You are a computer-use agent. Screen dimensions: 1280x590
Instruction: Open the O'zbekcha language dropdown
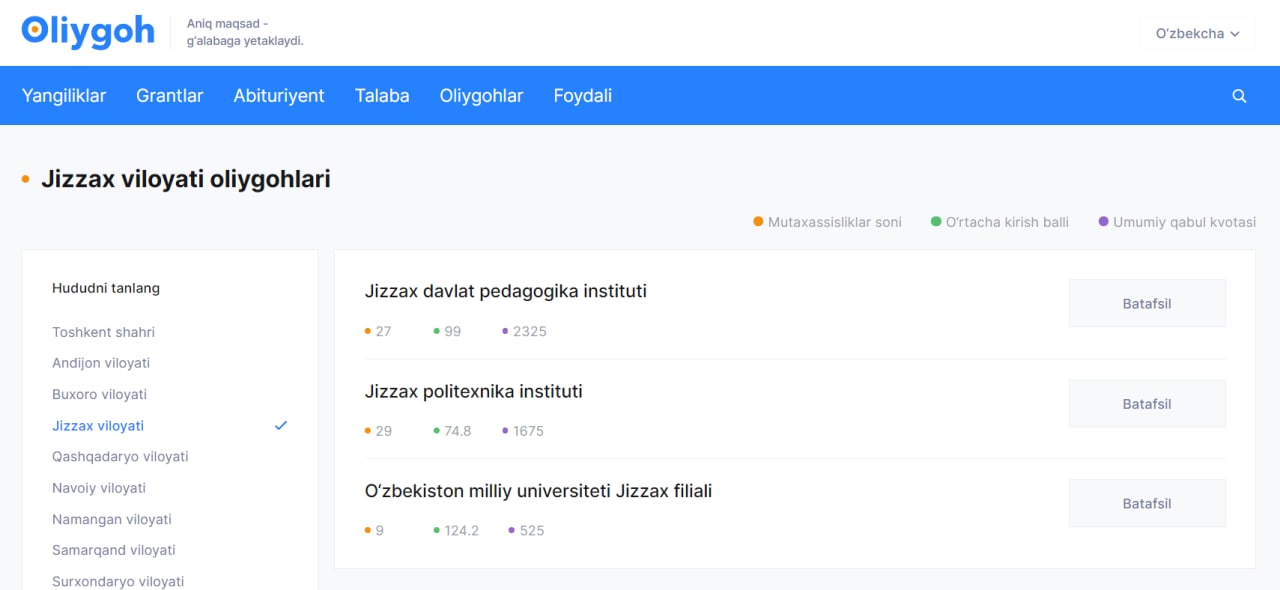(x=1197, y=33)
